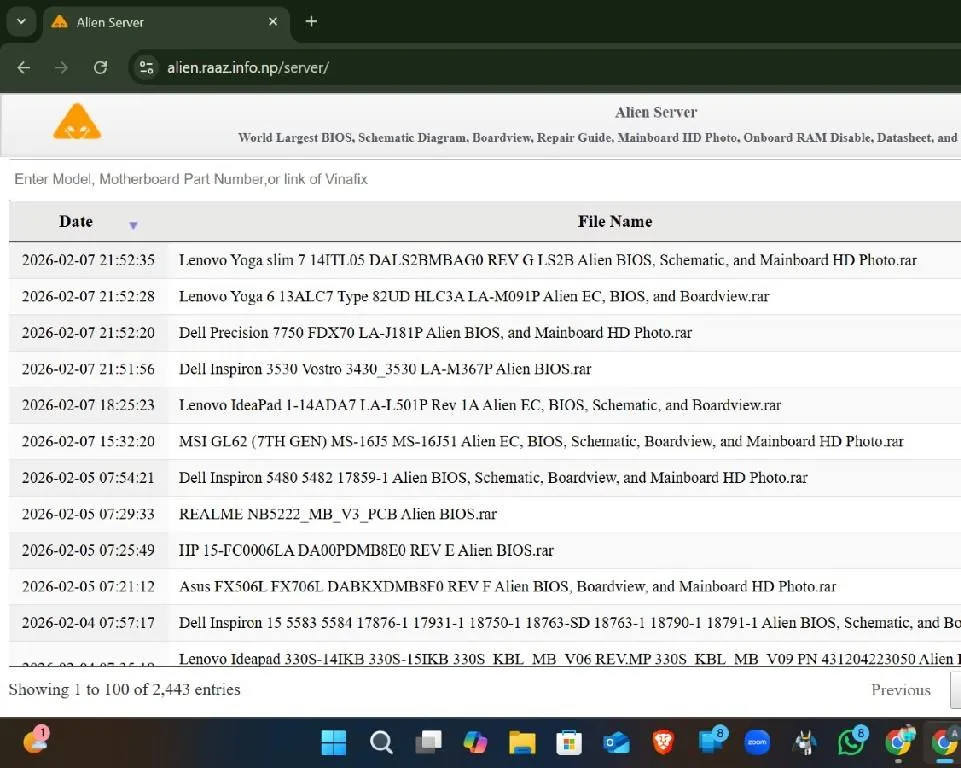Screen dimensions: 961x768
Task: Open WhatsApp from the taskbar
Action: tap(851, 742)
